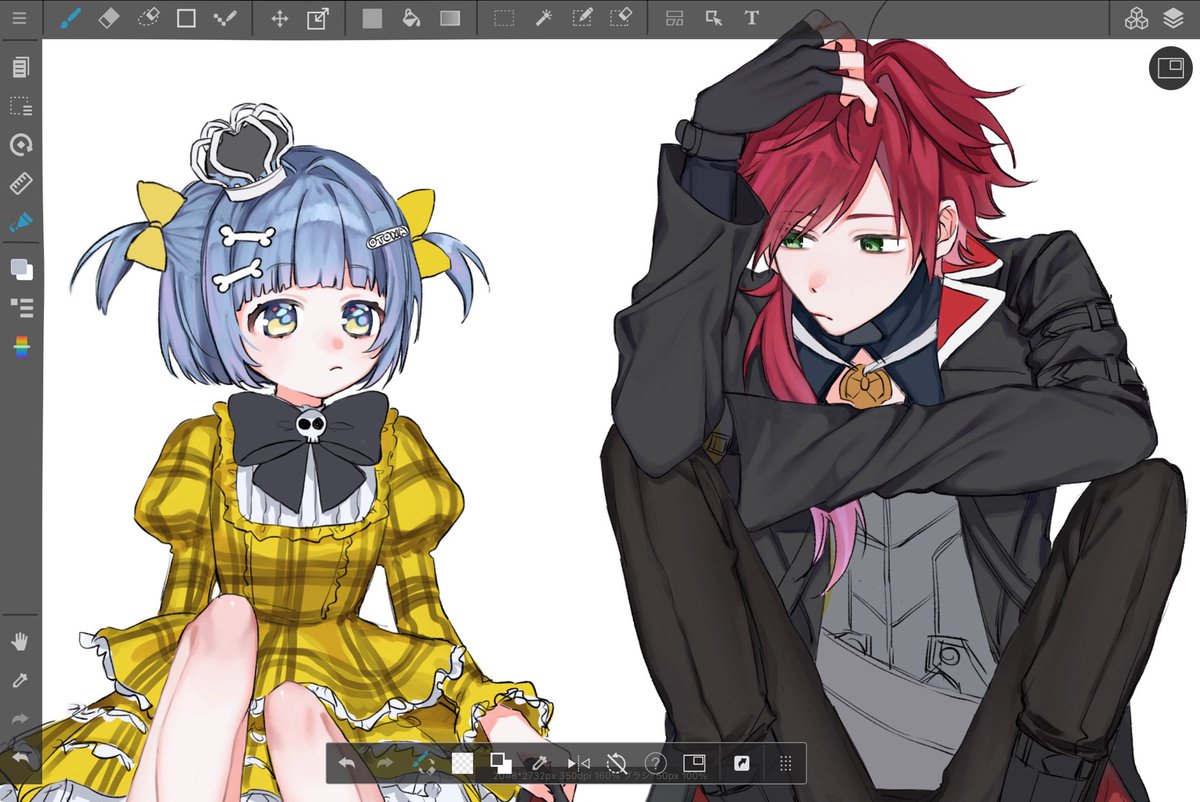Open the brush list panel in sidebar
The image size is (1200, 802).
click(x=20, y=307)
